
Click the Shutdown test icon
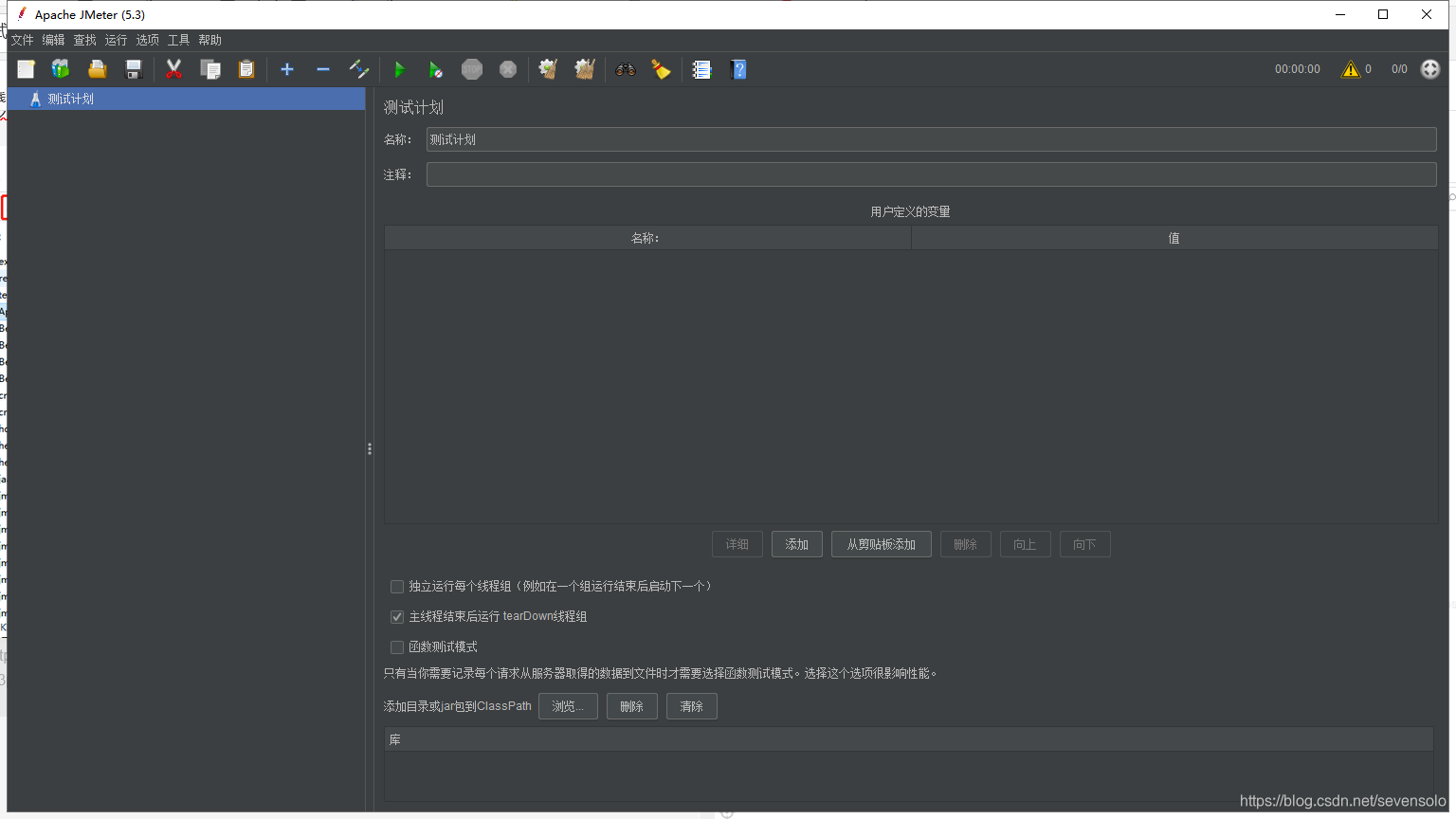(x=508, y=69)
